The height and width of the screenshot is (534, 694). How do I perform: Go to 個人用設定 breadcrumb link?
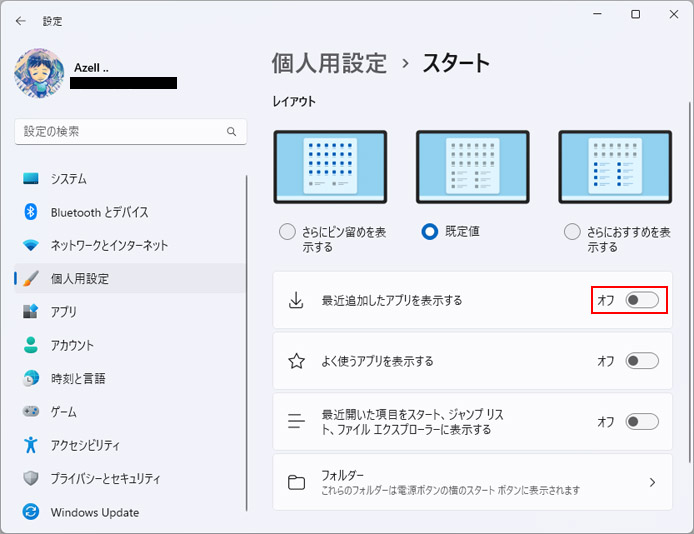pos(330,63)
